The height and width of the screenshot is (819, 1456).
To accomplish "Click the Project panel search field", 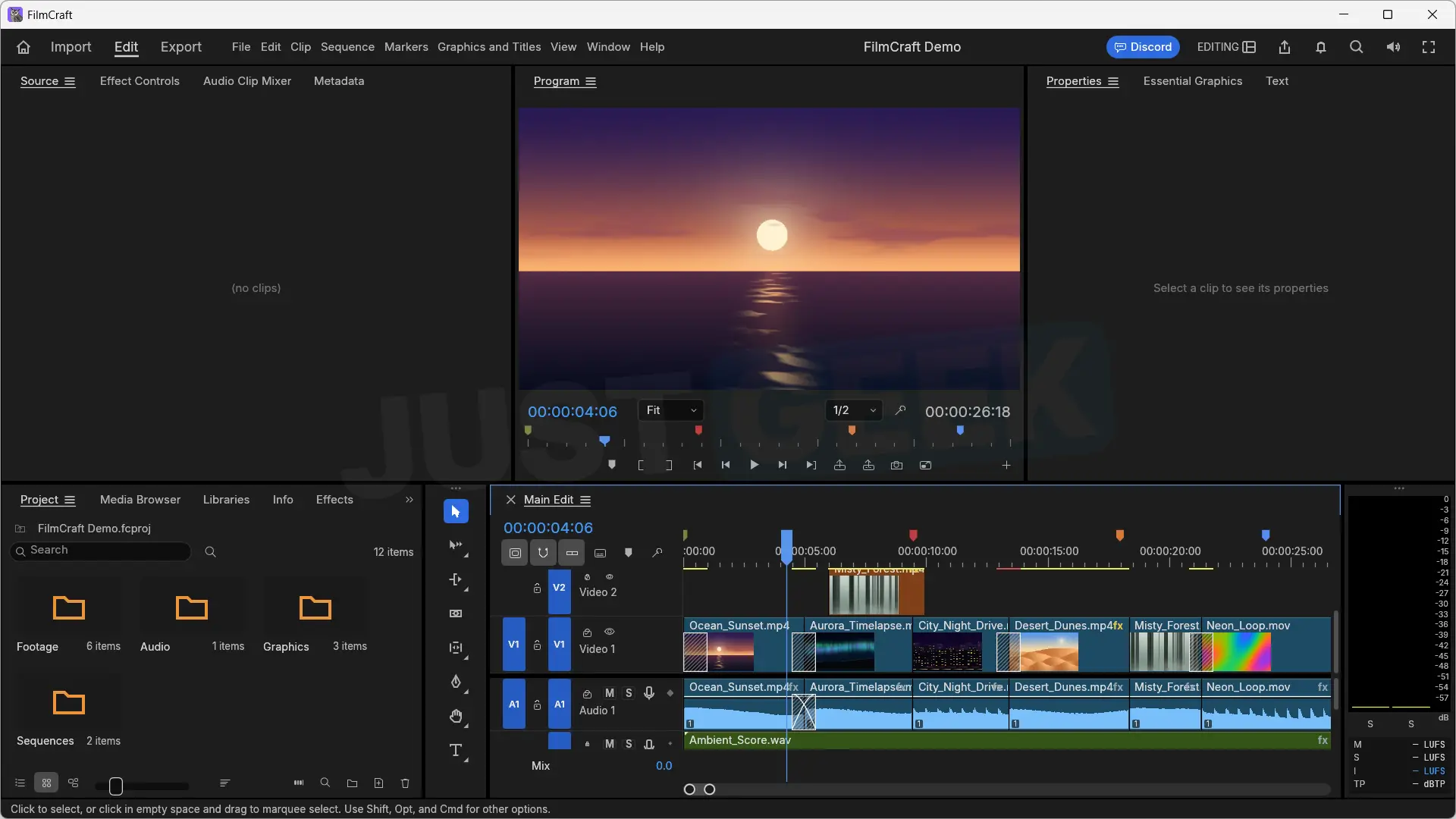I will pos(101,551).
